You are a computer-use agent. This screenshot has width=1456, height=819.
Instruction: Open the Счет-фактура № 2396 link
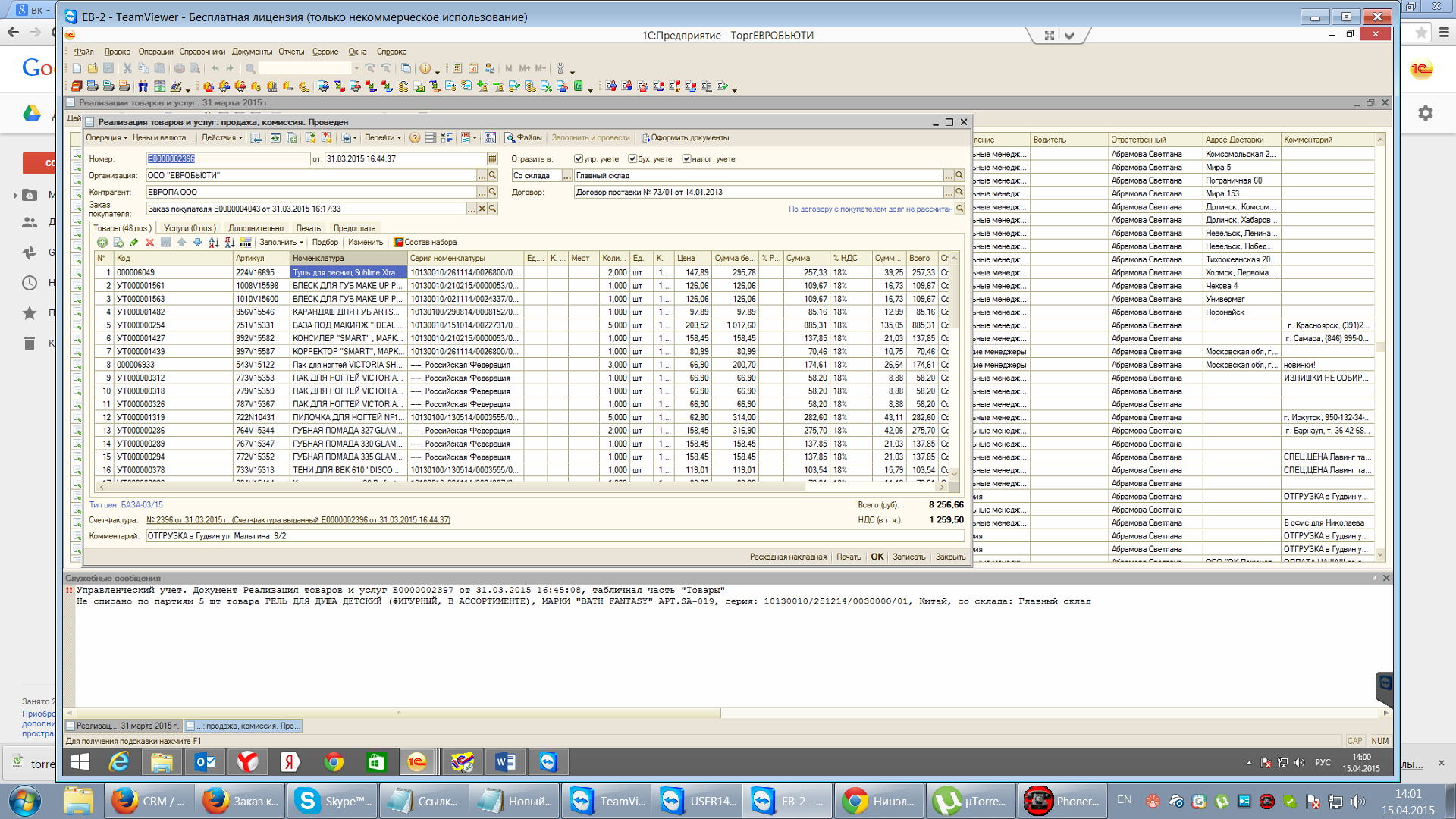(297, 520)
